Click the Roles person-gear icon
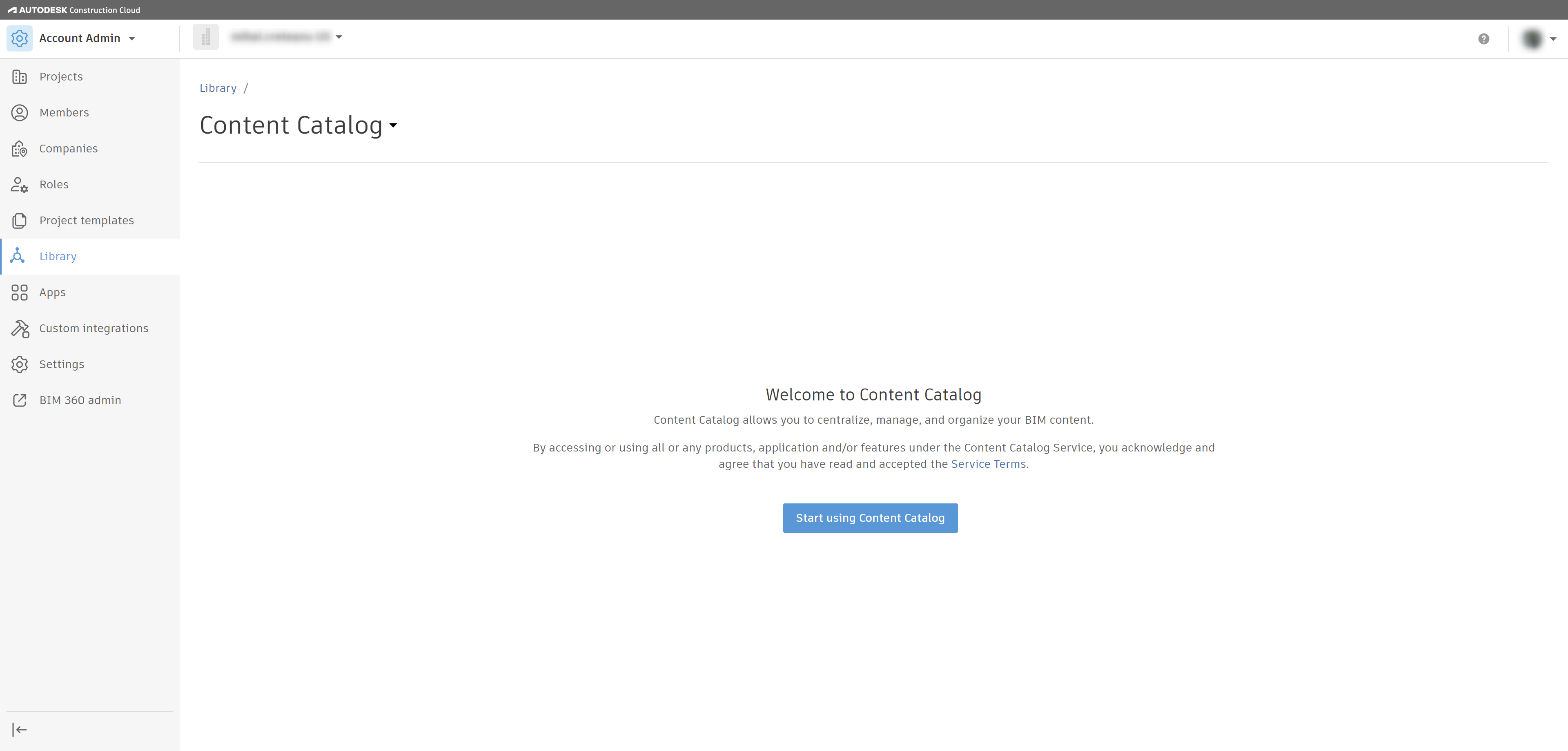 tap(20, 185)
